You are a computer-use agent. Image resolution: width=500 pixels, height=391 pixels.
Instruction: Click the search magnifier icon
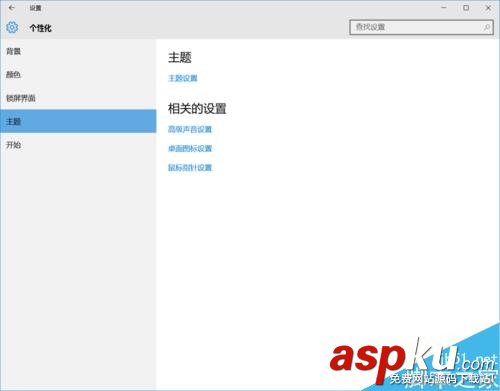point(487,27)
